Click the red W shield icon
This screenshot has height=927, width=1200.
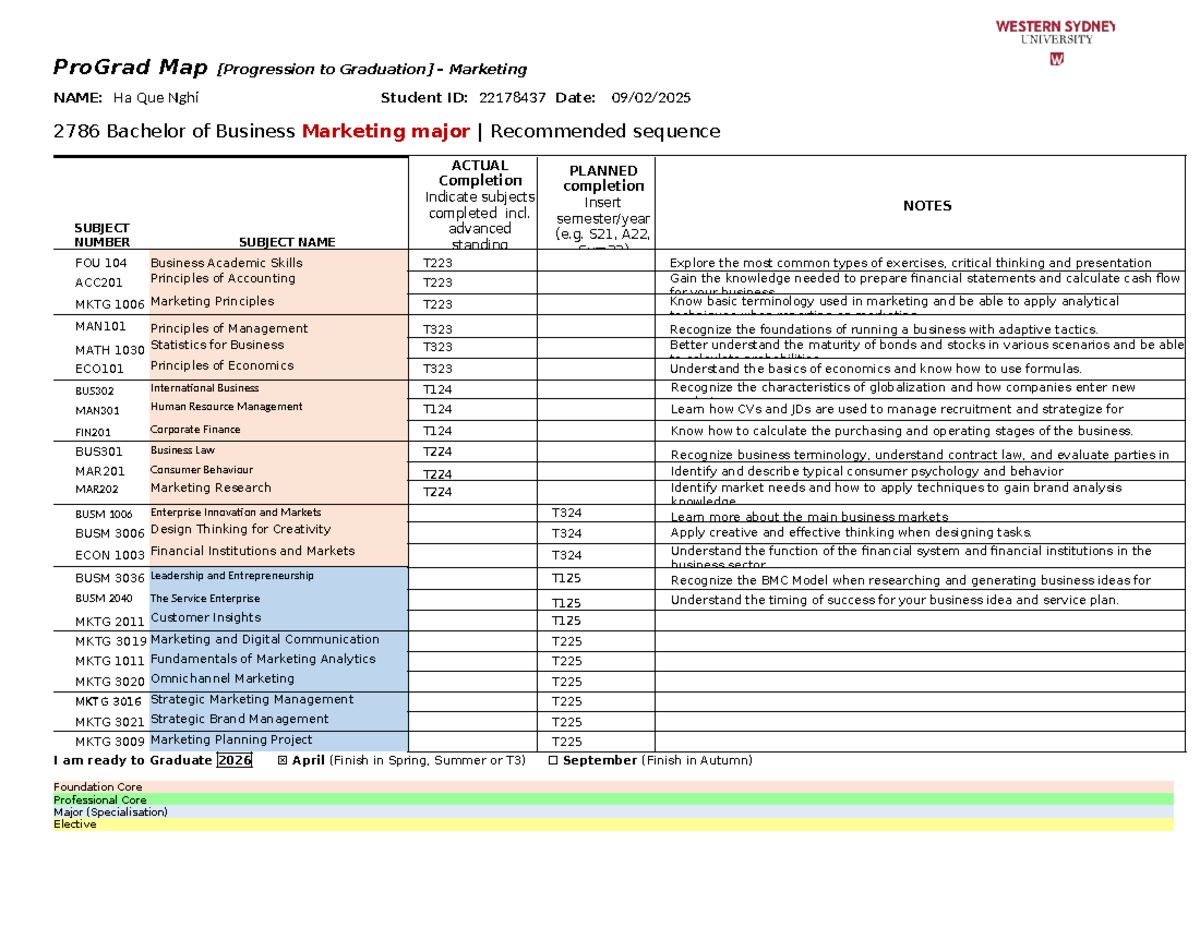1057,58
